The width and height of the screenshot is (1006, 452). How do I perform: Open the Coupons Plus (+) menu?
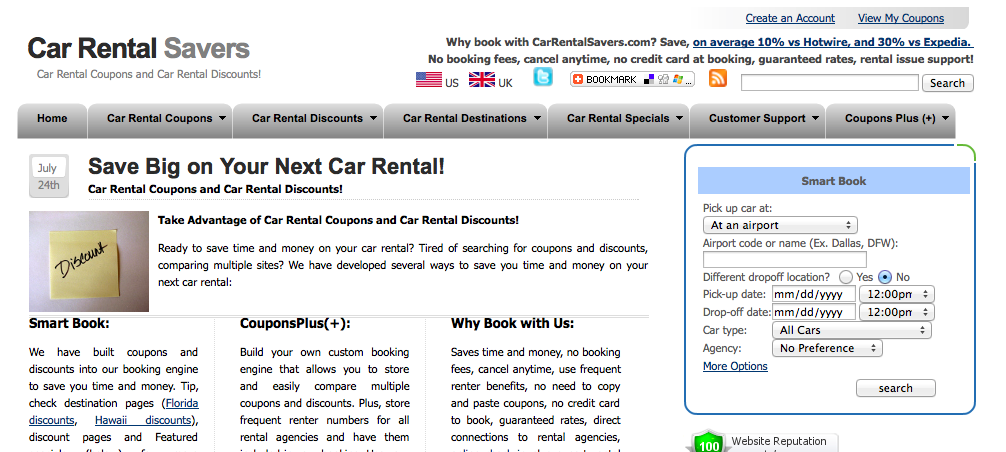[891, 121]
